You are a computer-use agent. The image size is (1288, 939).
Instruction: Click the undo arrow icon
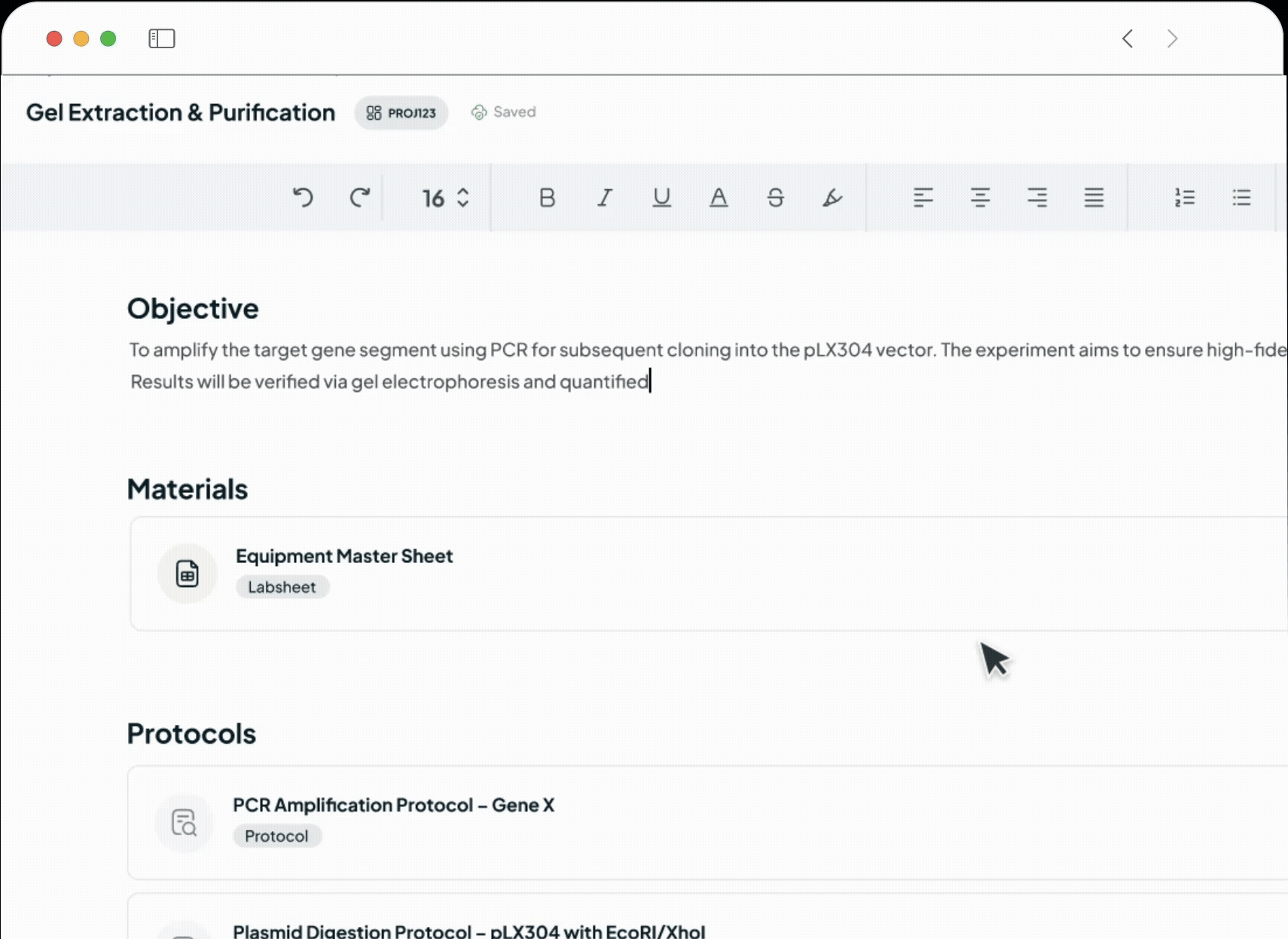click(303, 197)
